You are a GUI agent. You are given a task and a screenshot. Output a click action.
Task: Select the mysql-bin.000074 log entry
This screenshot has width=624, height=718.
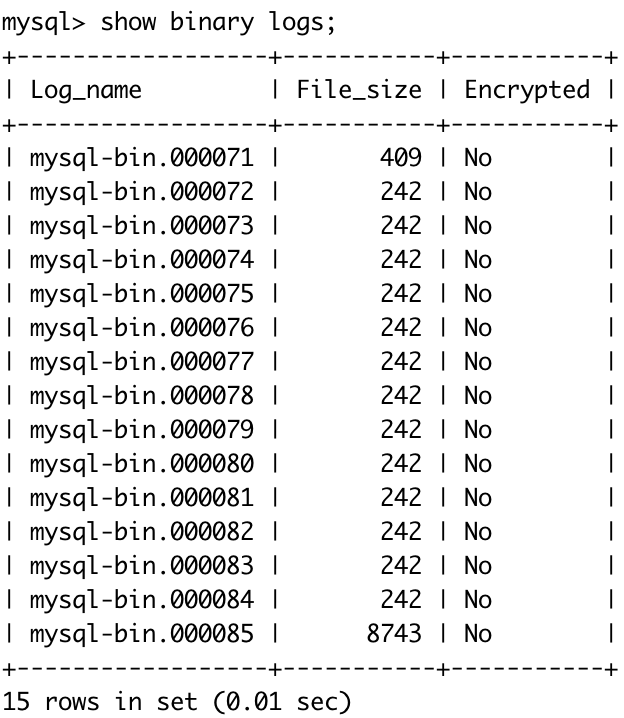pos(141,261)
